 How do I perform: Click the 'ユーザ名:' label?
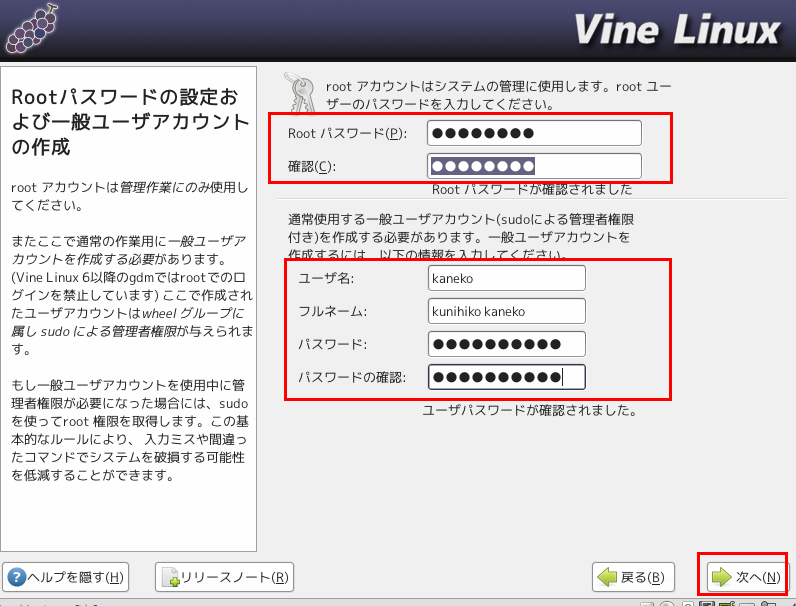(x=326, y=278)
